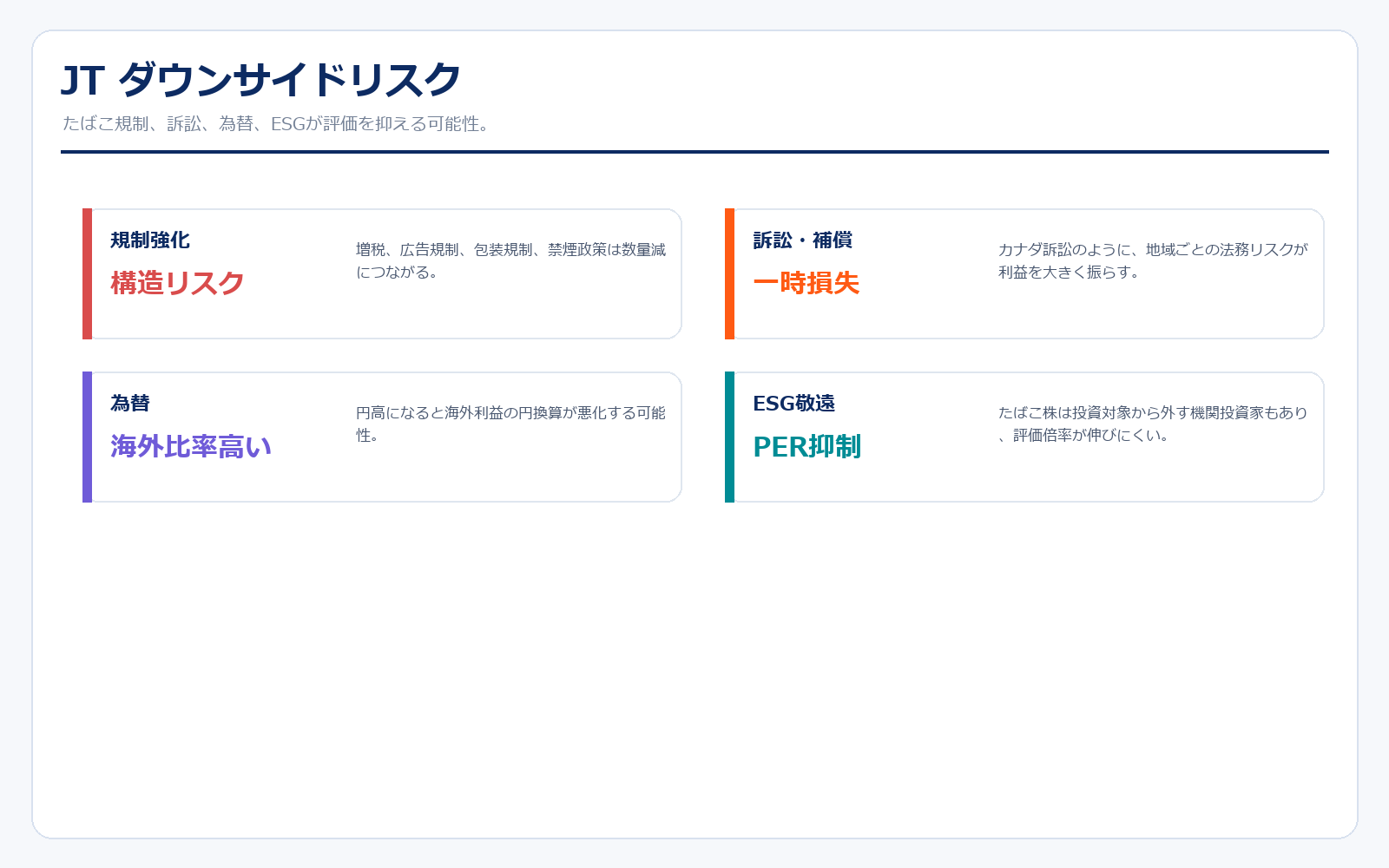
Task: Select the description starting '増税、広告規制'
Action: click(511, 260)
